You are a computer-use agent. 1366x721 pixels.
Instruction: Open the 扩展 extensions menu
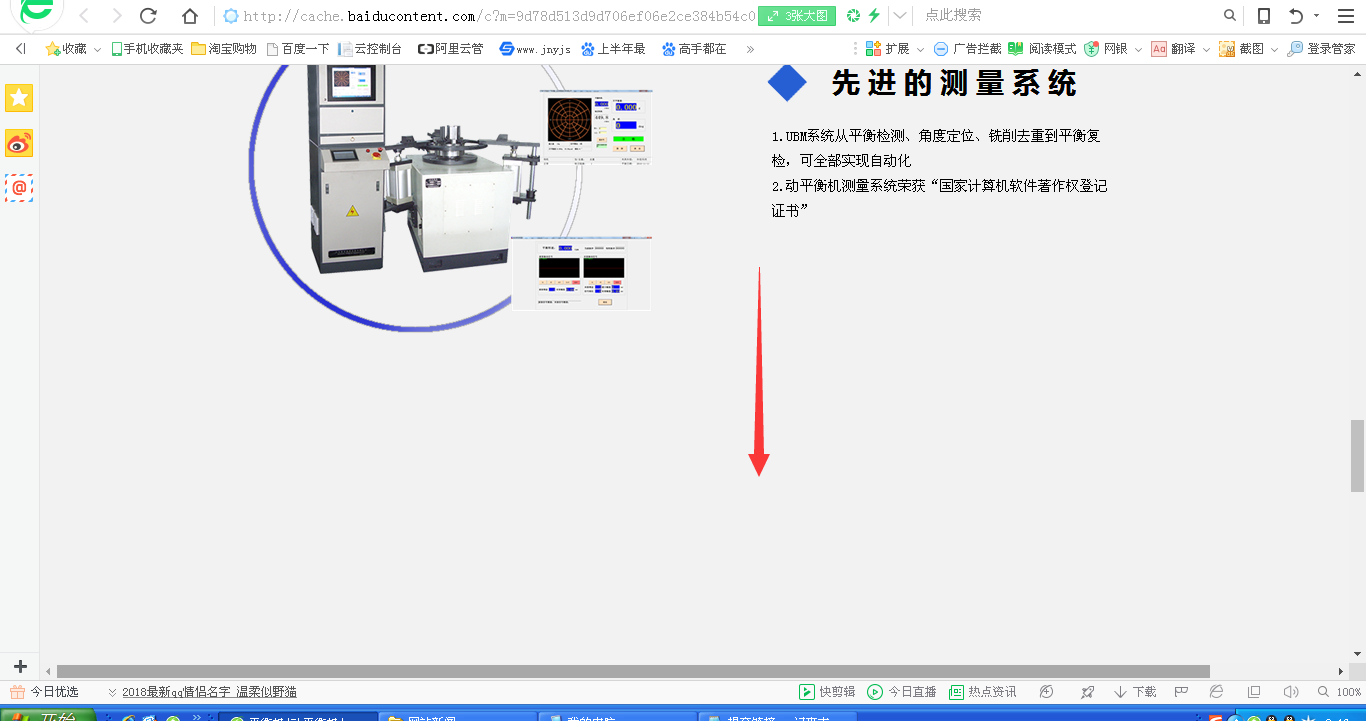pos(888,48)
